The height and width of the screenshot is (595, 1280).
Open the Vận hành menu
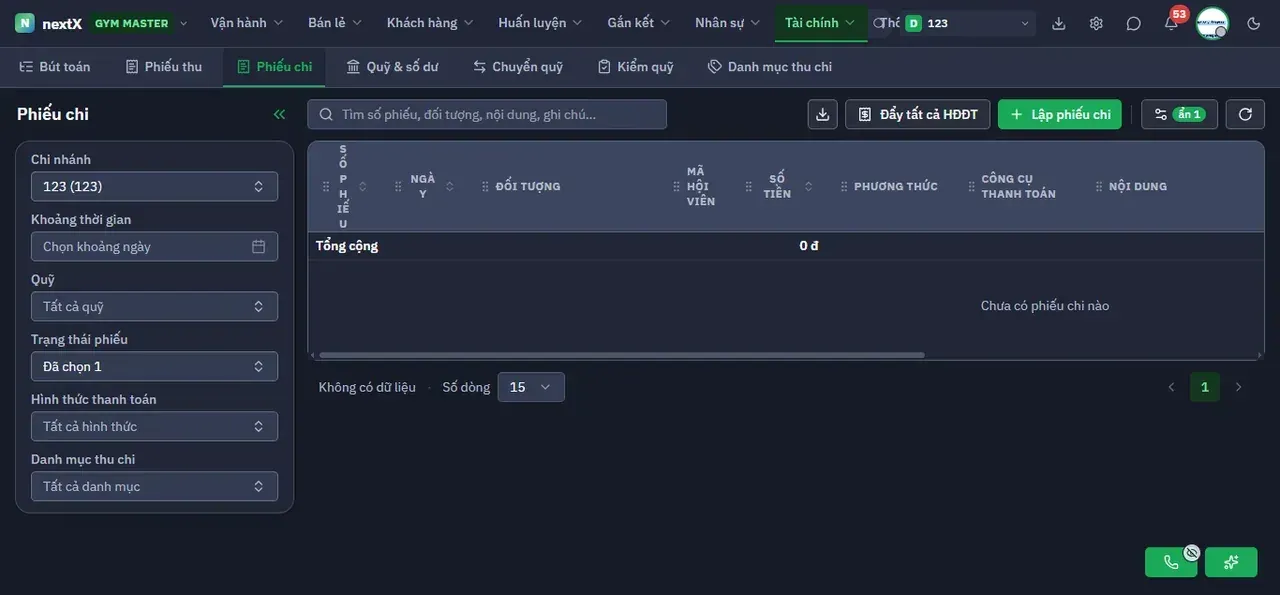tap(247, 23)
